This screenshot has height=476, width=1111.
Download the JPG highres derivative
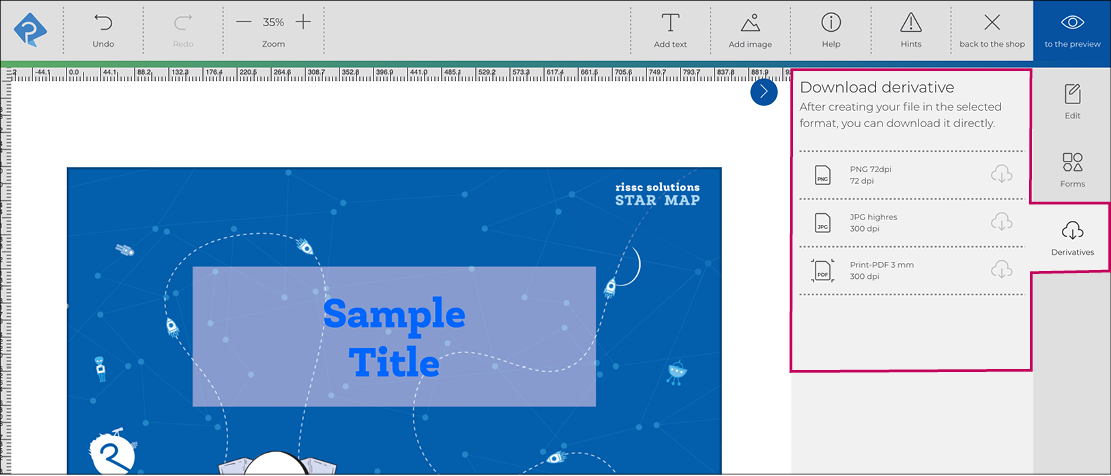(1001, 222)
